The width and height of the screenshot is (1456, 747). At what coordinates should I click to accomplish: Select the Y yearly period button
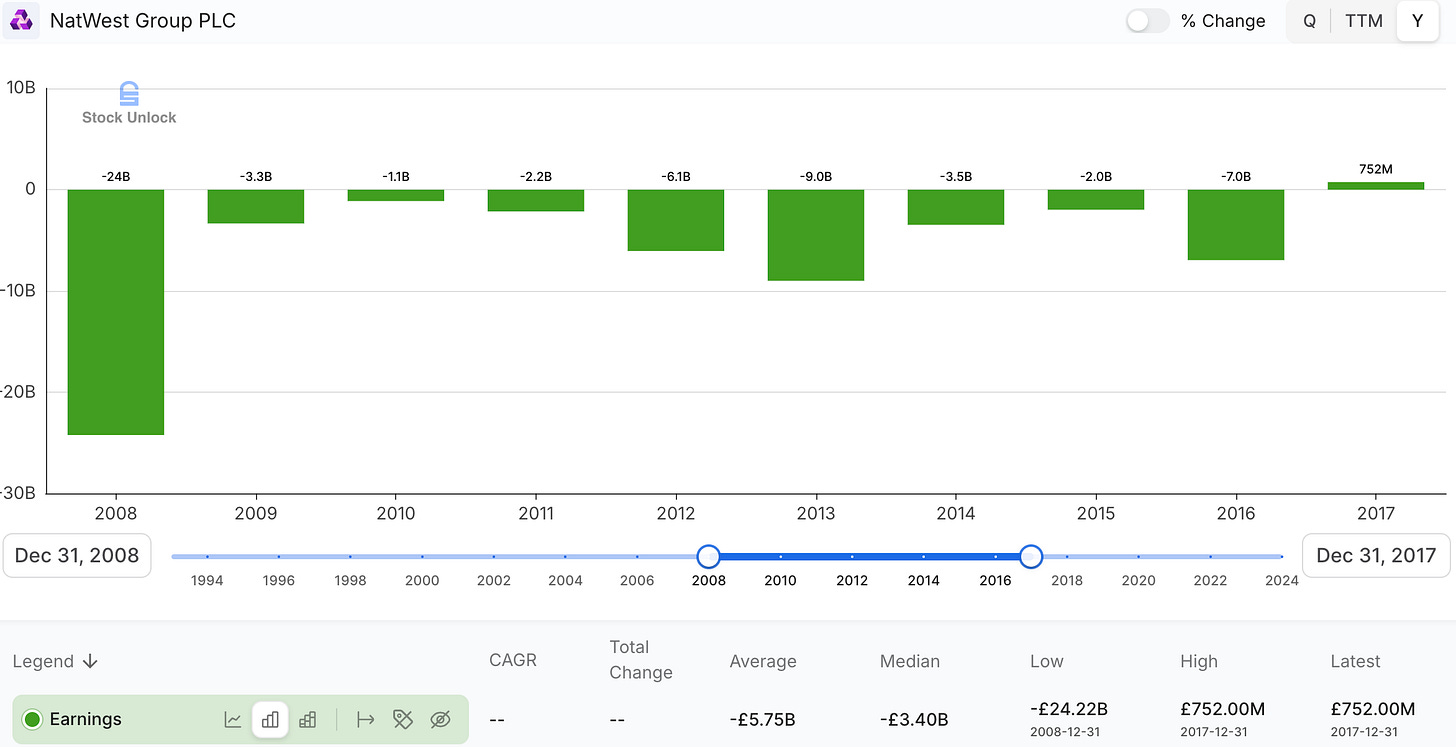click(x=1418, y=20)
